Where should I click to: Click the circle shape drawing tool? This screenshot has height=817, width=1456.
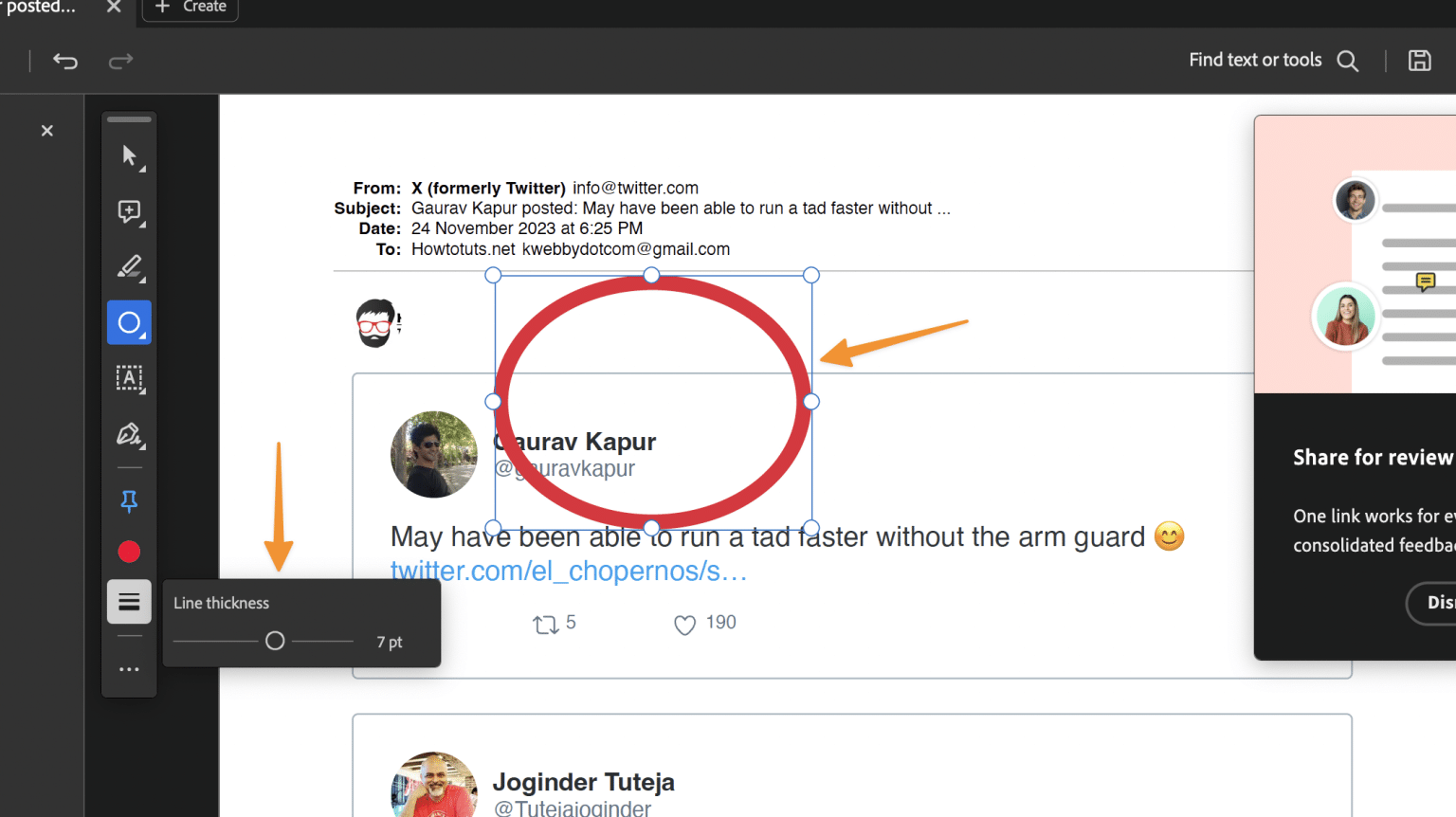[x=130, y=323]
